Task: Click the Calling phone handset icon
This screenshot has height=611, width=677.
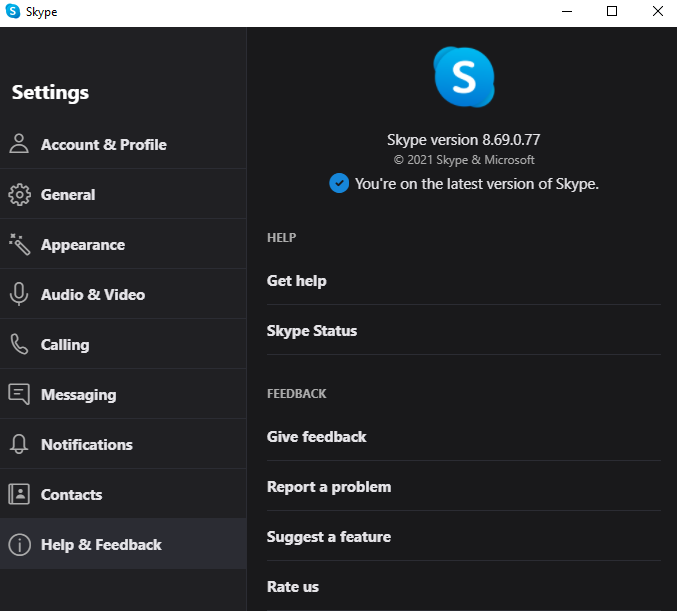Action: tap(19, 344)
